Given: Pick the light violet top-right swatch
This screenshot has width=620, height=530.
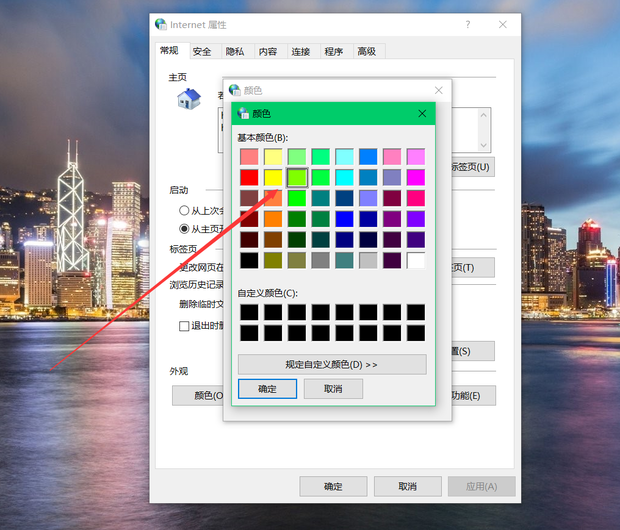Looking at the screenshot, I should pos(416,157).
